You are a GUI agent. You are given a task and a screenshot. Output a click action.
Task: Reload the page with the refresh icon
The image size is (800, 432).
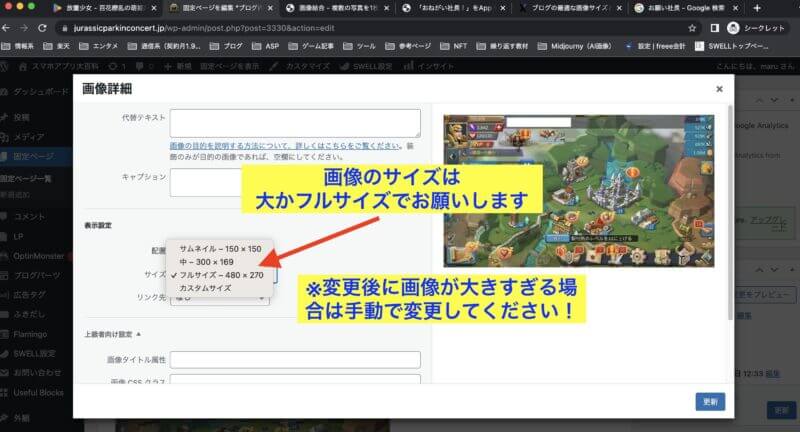[x=42, y=28]
